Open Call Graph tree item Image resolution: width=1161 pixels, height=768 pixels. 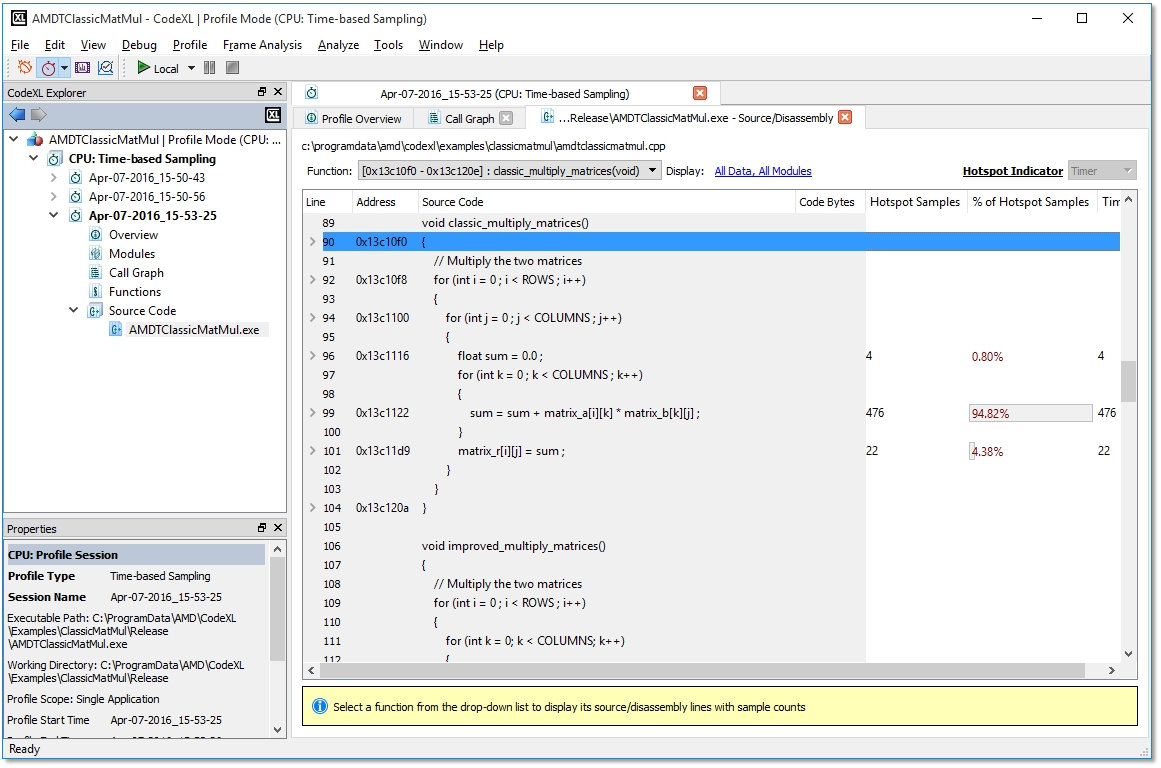pyautogui.click(x=136, y=273)
